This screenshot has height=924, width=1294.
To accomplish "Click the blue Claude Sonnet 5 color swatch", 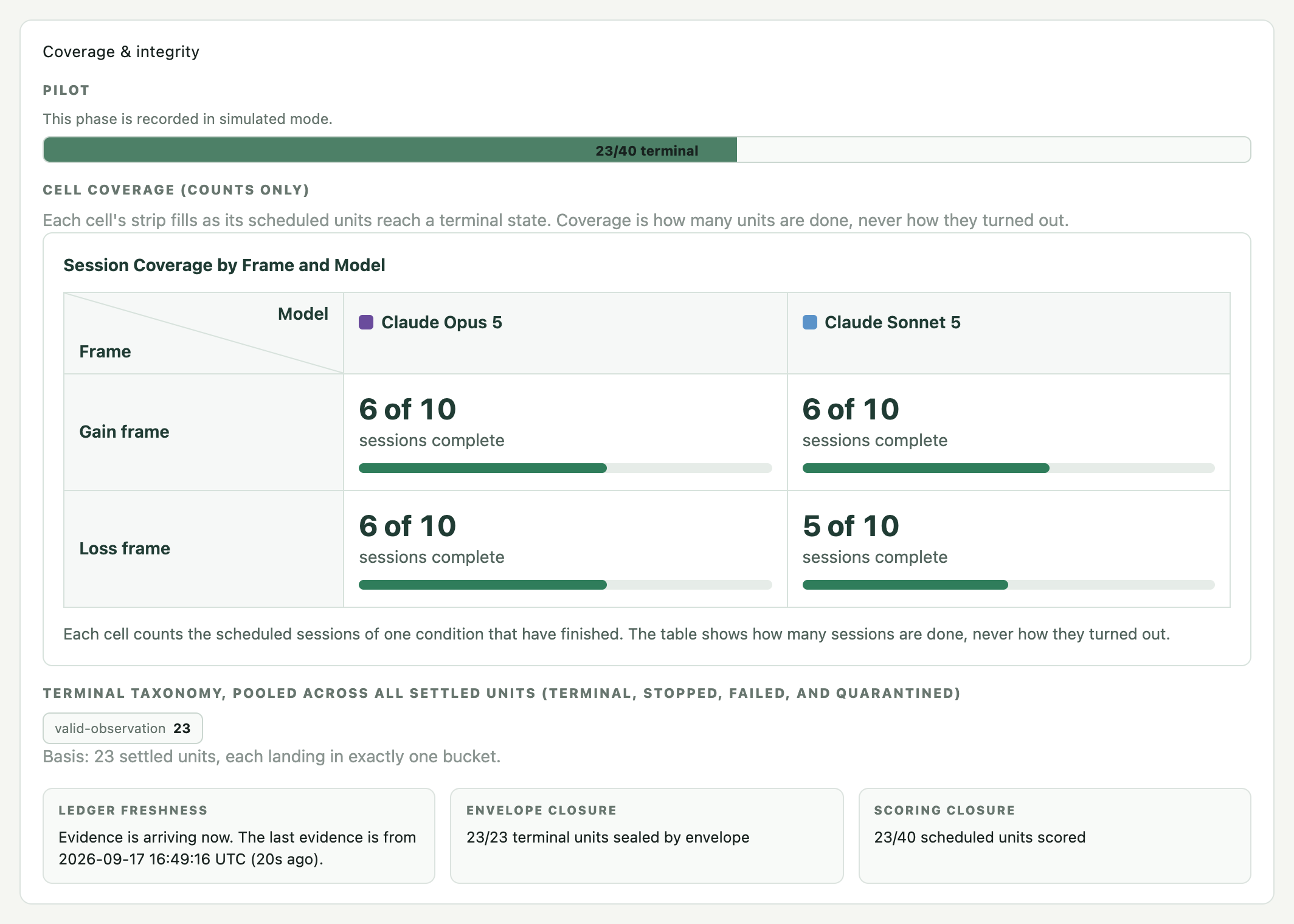I will tap(810, 322).
